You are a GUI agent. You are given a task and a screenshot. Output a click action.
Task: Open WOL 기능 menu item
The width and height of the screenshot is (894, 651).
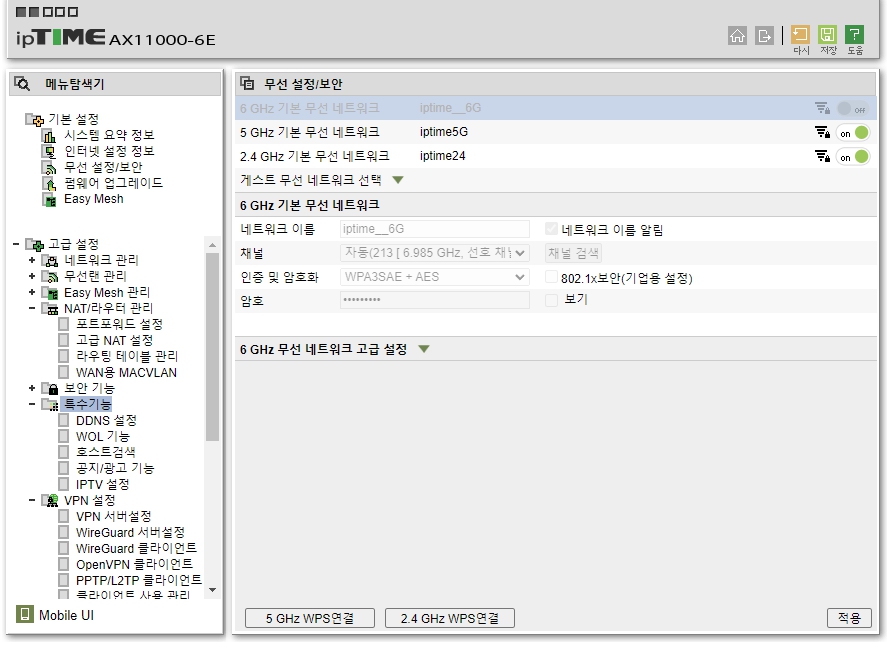pos(103,436)
